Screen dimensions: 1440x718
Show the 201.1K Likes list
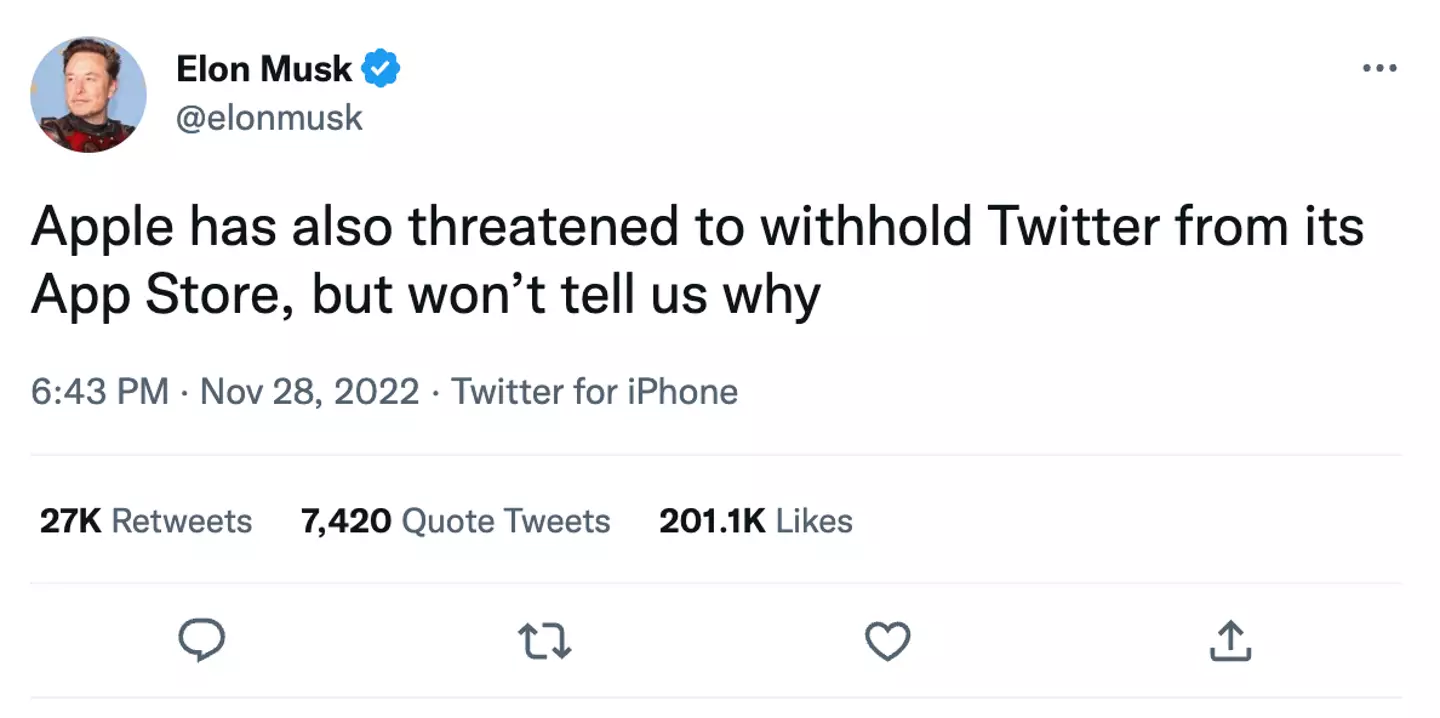pos(755,521)
